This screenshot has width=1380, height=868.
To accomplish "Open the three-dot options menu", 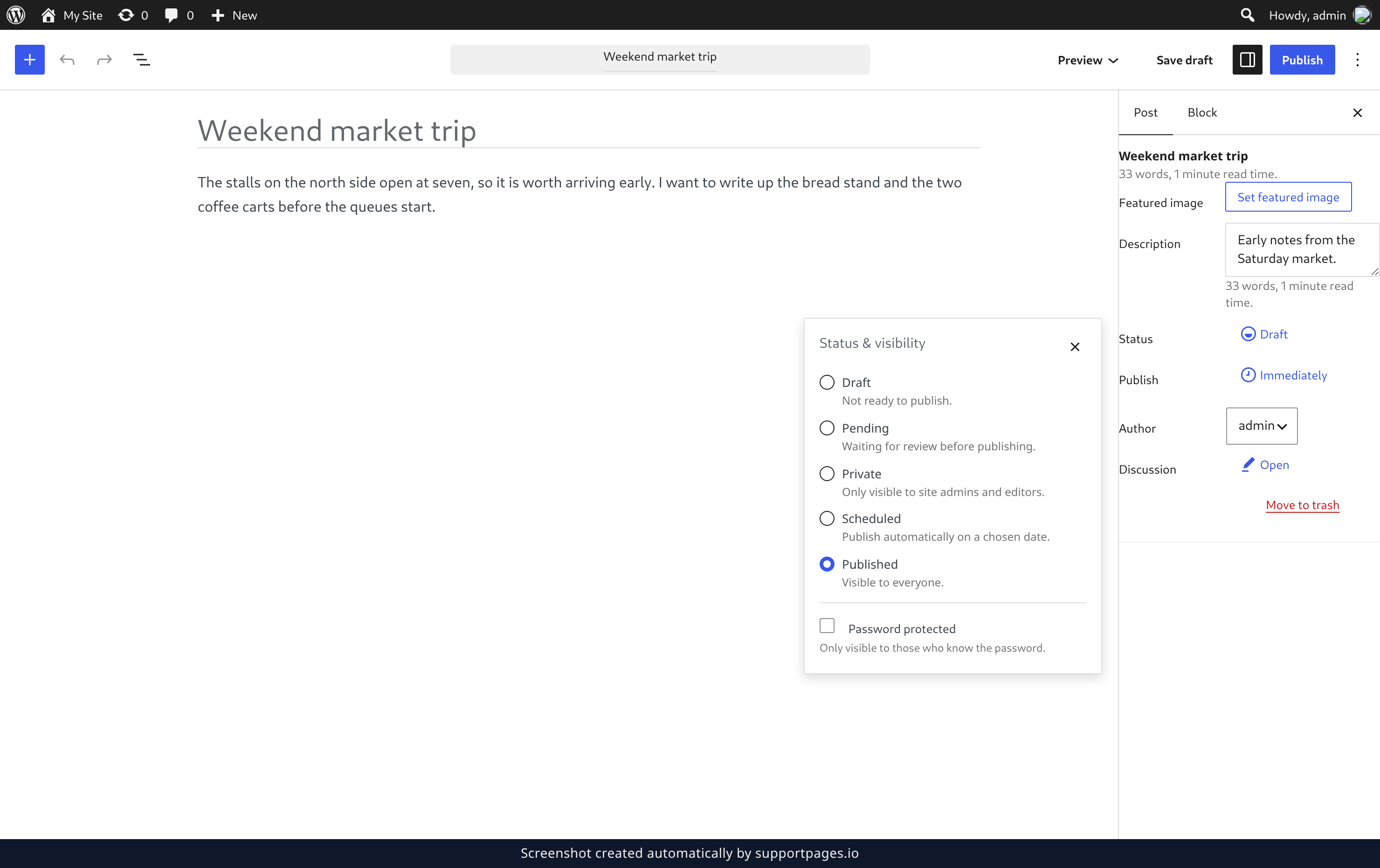I will click(x=1357, y=60).
